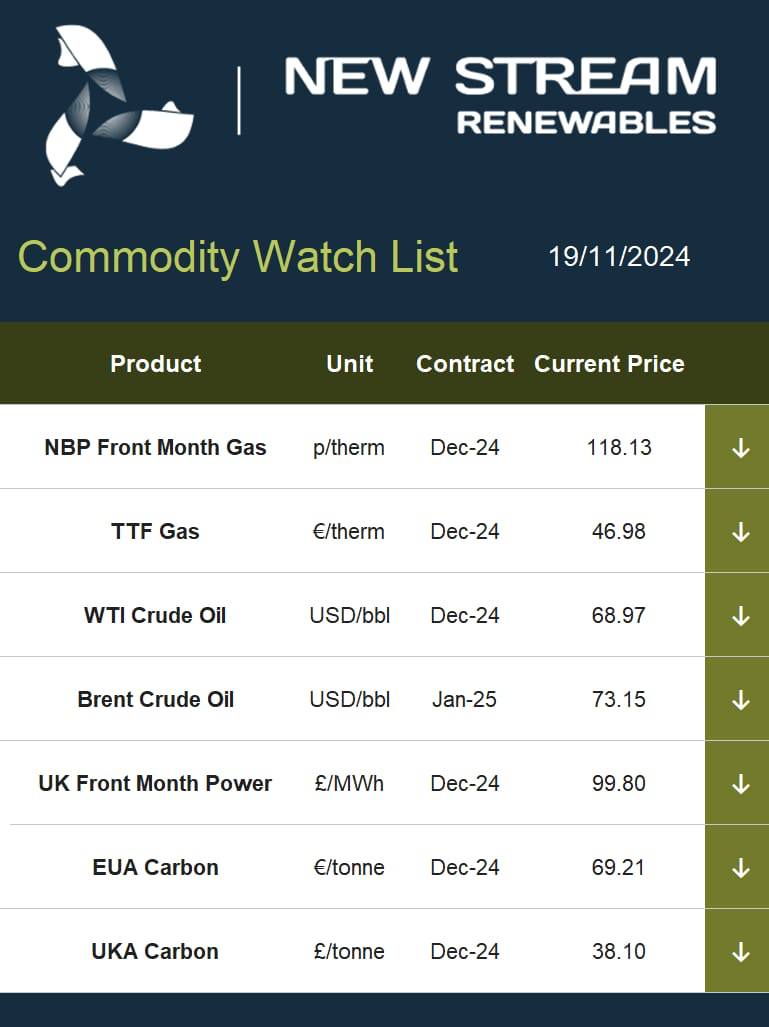Select the Unit column header
The height and width of the screenshot is (1027, 769).
(x=350, y=364)
